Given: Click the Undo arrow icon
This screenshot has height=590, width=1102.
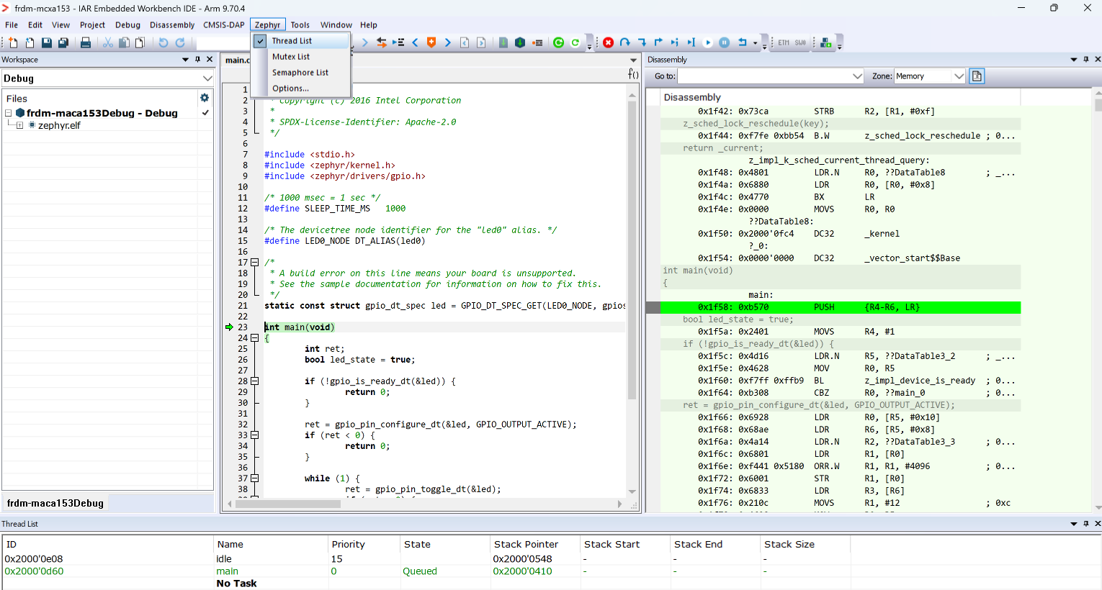Looking at the screenshot, I should pos(163,43).
